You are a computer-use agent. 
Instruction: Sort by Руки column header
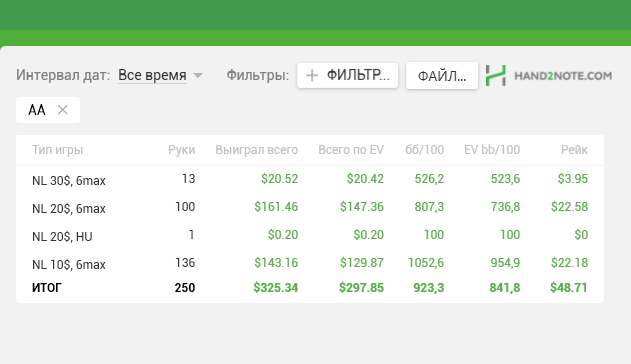coord(181,150)
